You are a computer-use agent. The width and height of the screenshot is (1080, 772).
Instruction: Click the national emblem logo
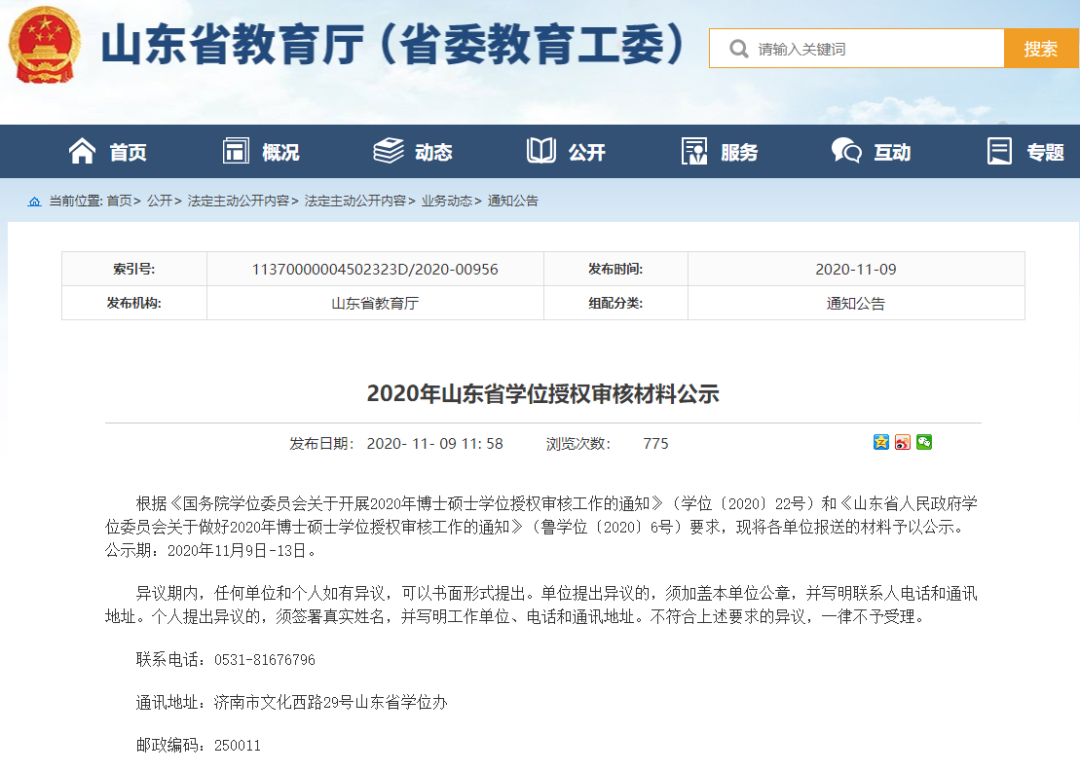[45, 45]
